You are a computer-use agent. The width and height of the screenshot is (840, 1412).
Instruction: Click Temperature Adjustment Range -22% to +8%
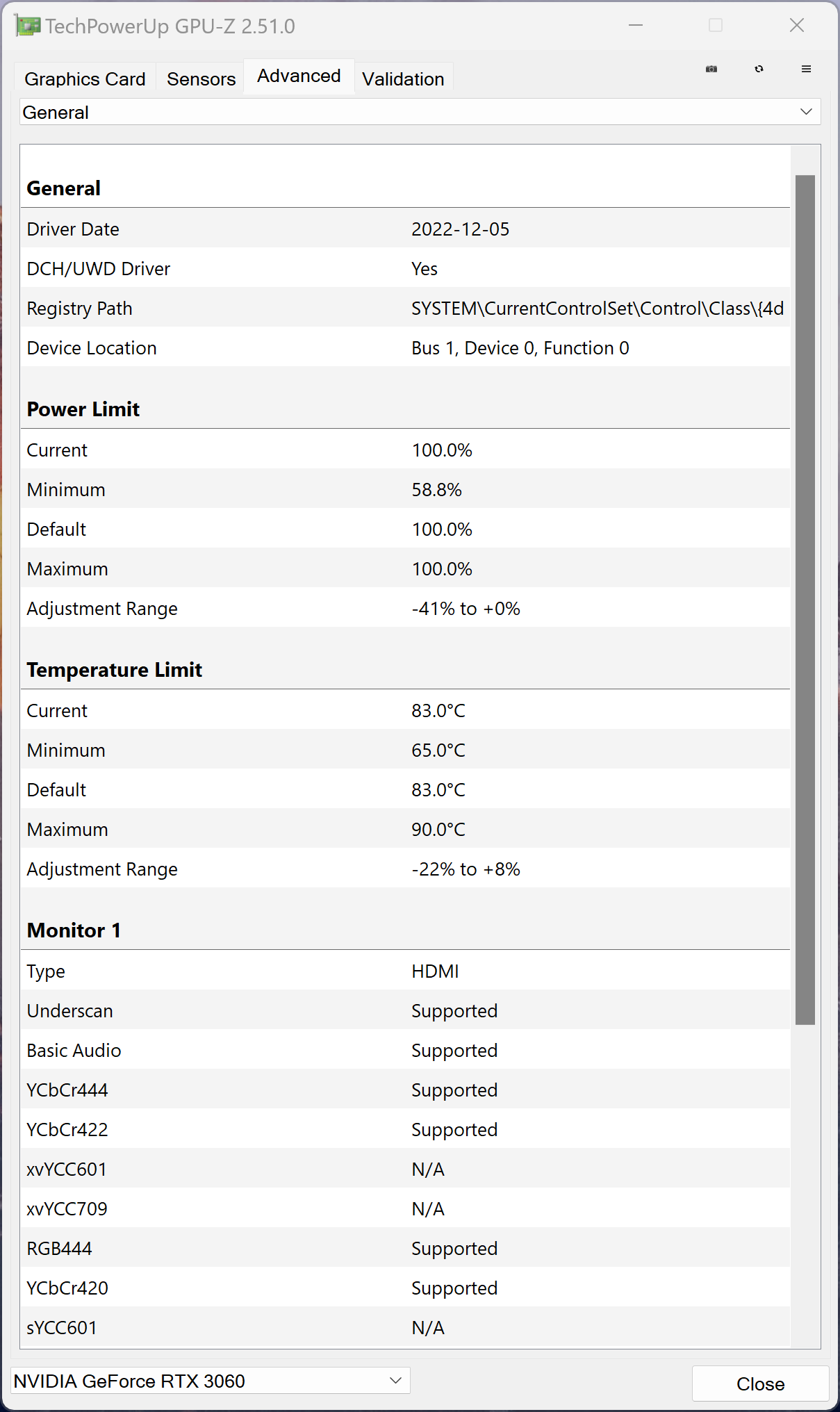(466, 869)
